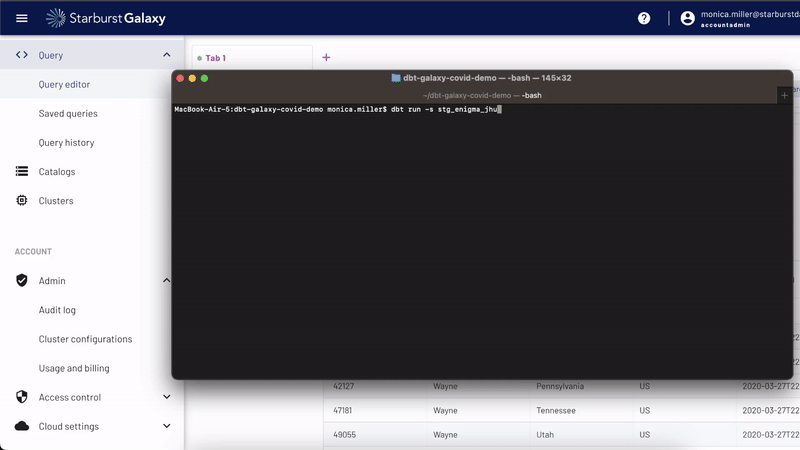This screenshot has width=800, height=450.
Task: Open the hamburger navigation menu
Action: click(x=21, y=18)
